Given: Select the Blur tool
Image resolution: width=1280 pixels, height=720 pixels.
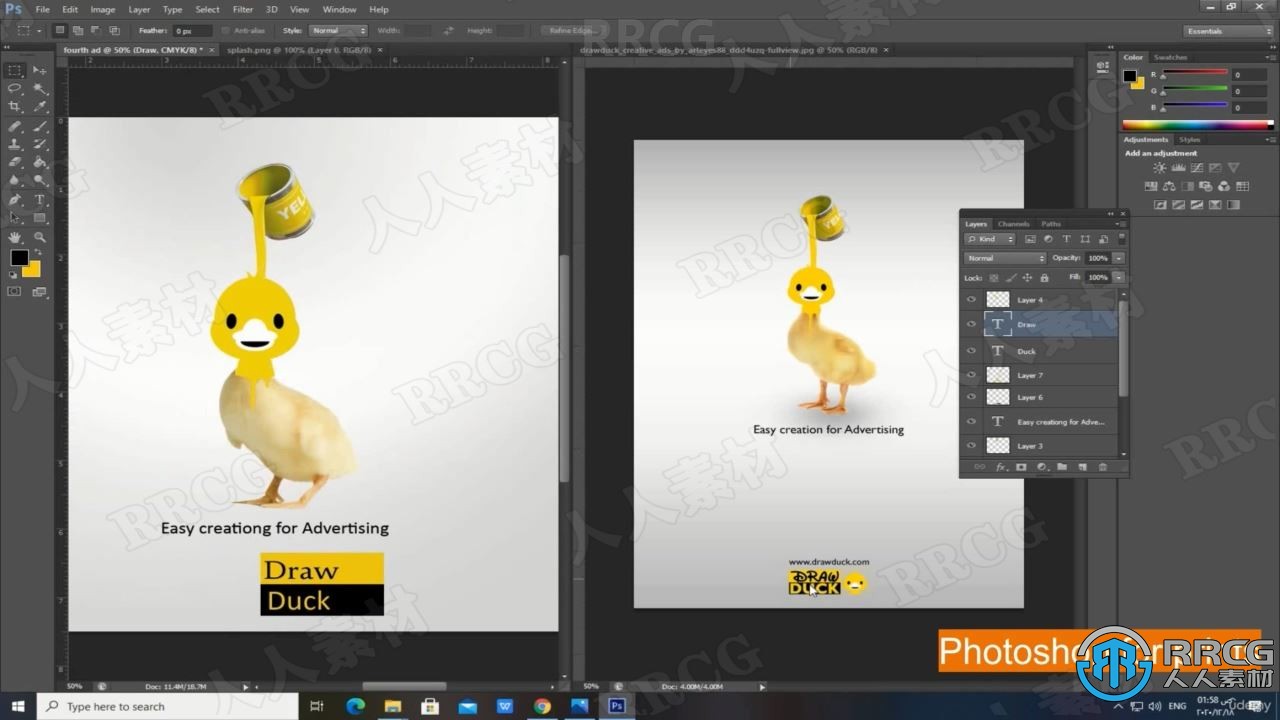Looking at the screenshot, I should point(15,181).
